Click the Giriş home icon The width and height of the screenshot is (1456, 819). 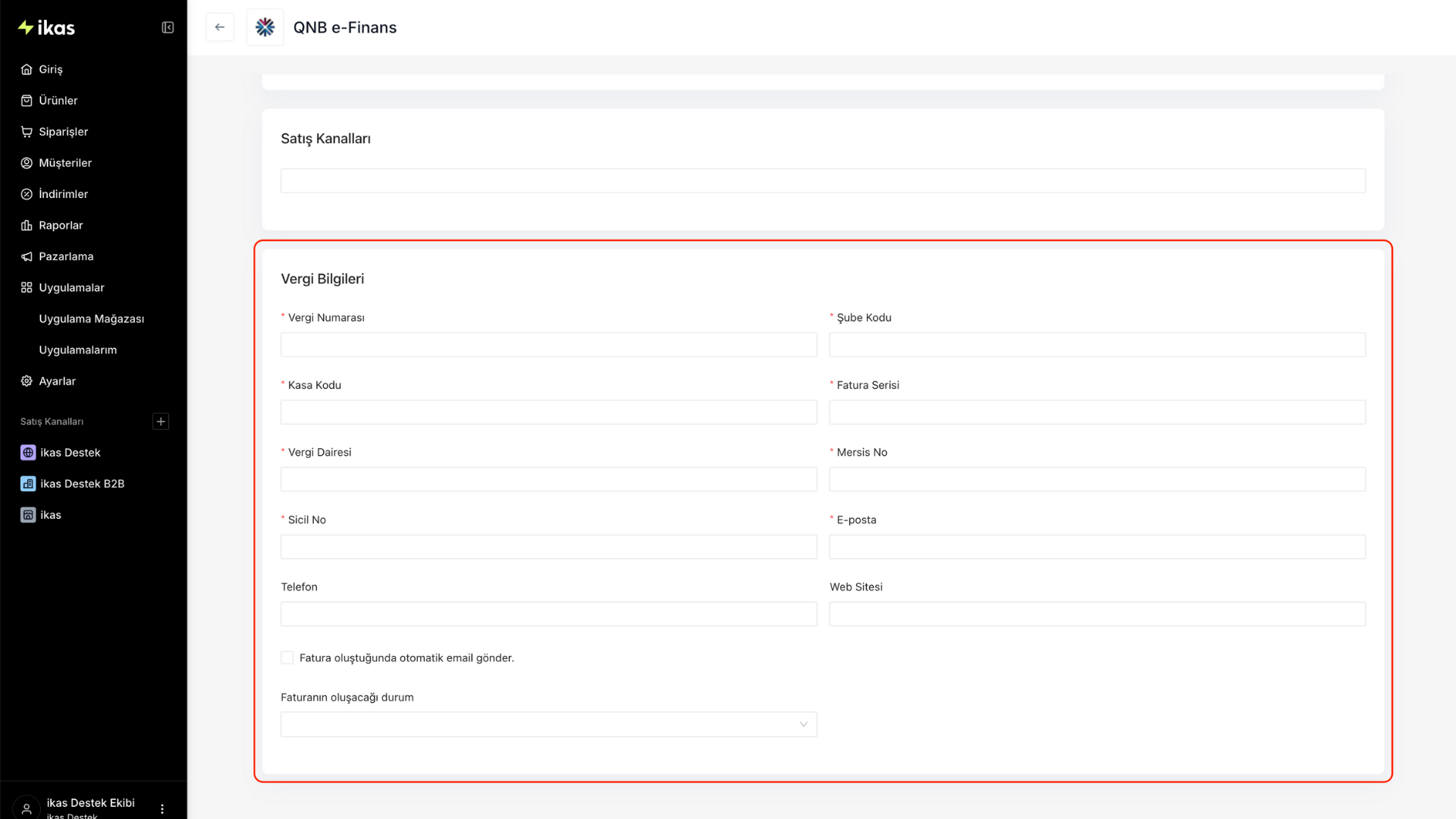coord(27,70)
